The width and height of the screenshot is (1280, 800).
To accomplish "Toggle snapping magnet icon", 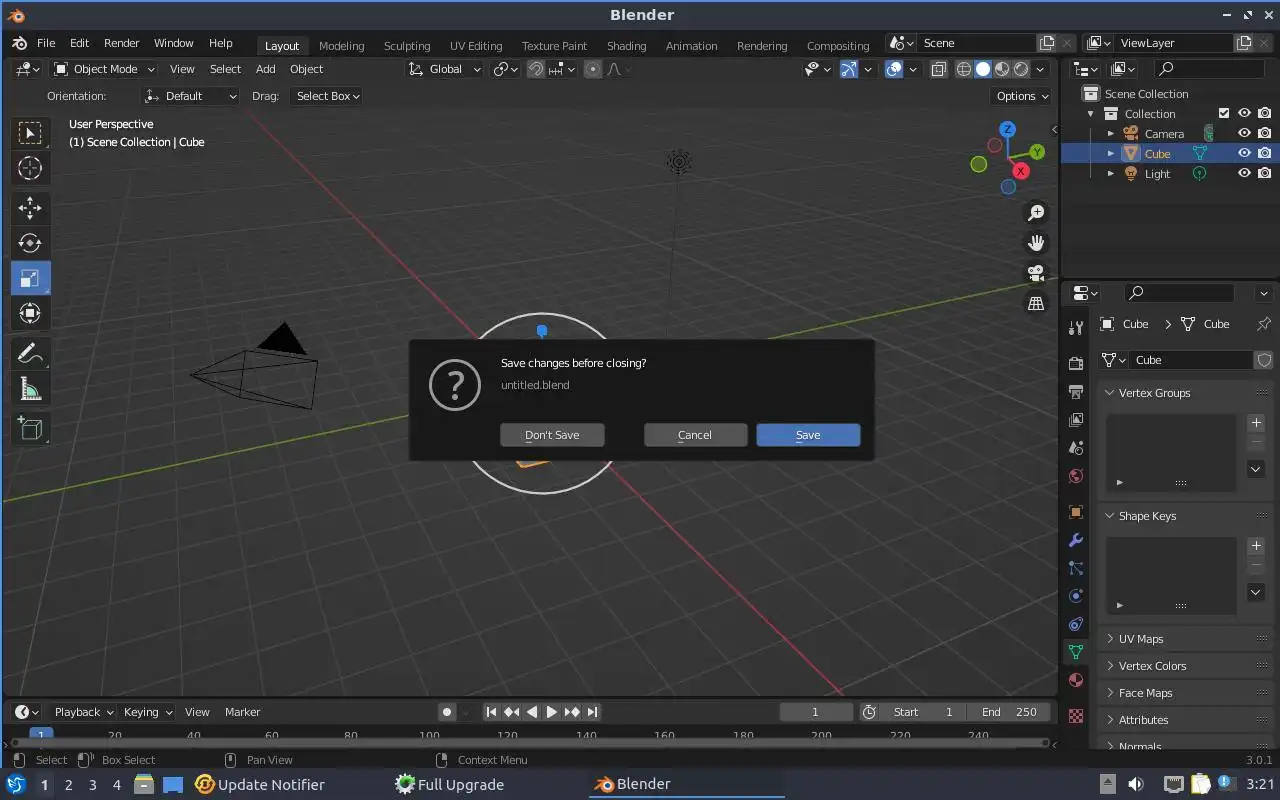I will [536, 69].
